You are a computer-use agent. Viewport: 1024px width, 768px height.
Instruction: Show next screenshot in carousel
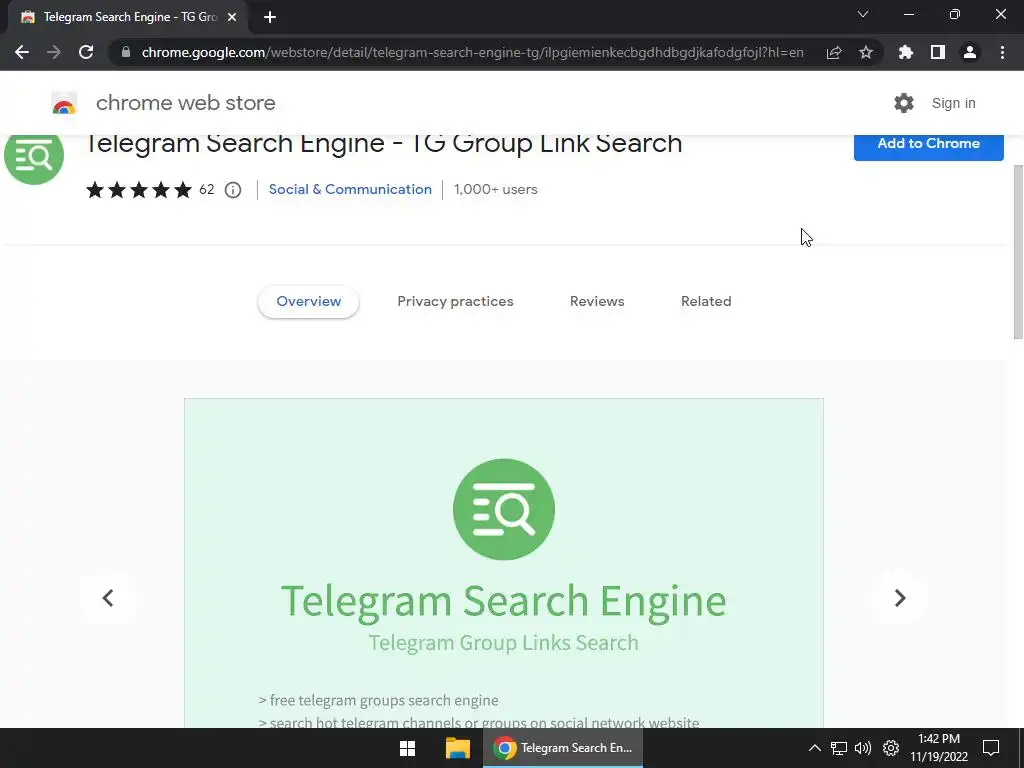tap(899, 598)
